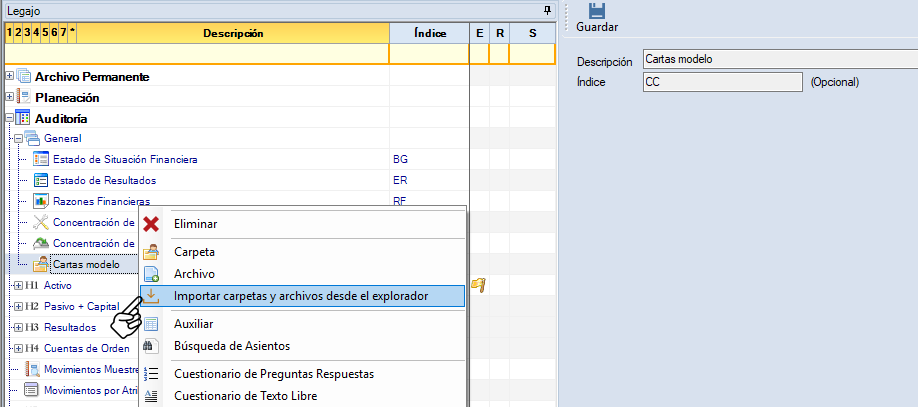This screenshot has width=918, height=407.
Task: Open Estado de Resultados item
Action: [104, 180]
